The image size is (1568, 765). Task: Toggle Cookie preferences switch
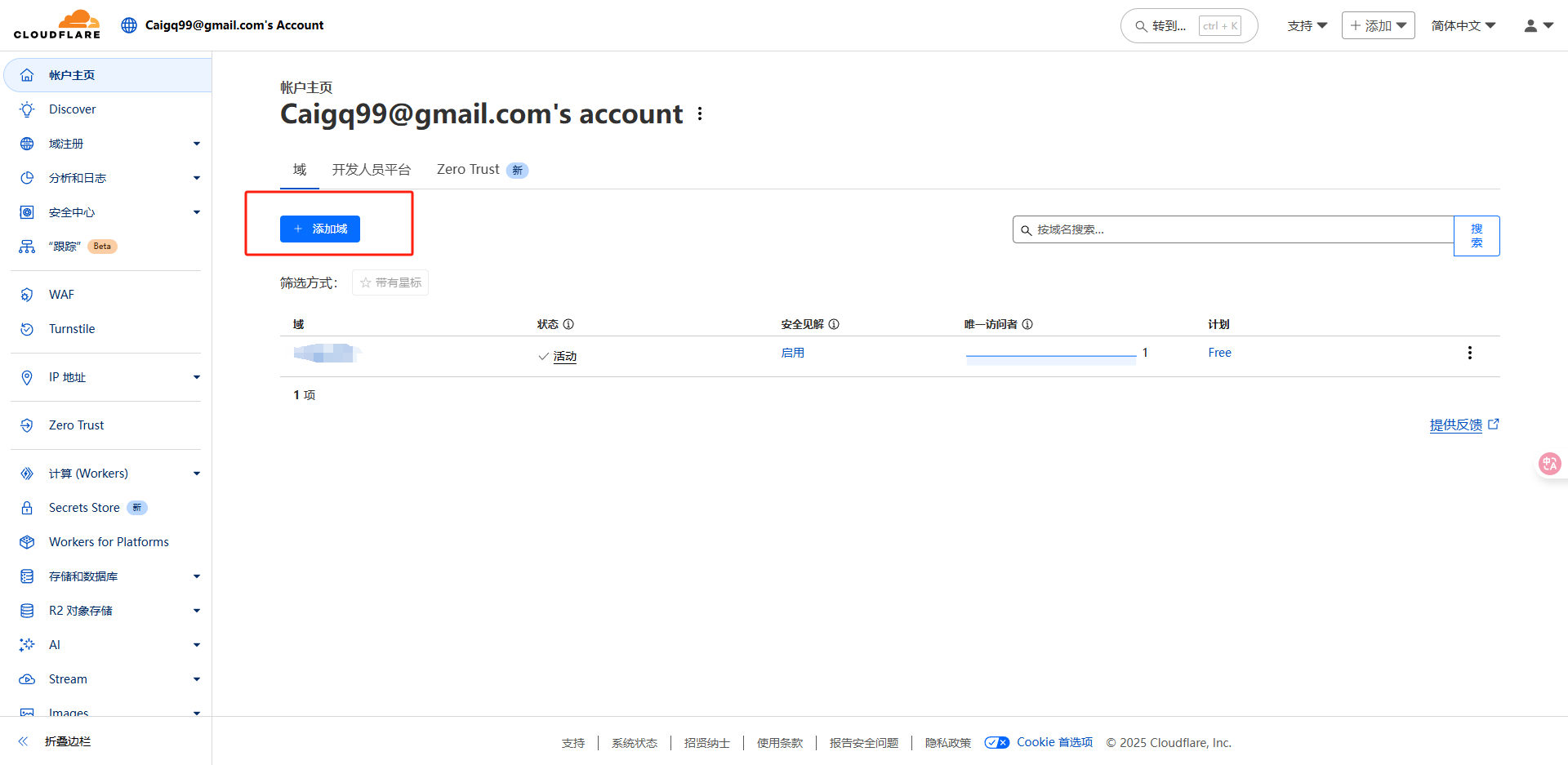(996, 742)
